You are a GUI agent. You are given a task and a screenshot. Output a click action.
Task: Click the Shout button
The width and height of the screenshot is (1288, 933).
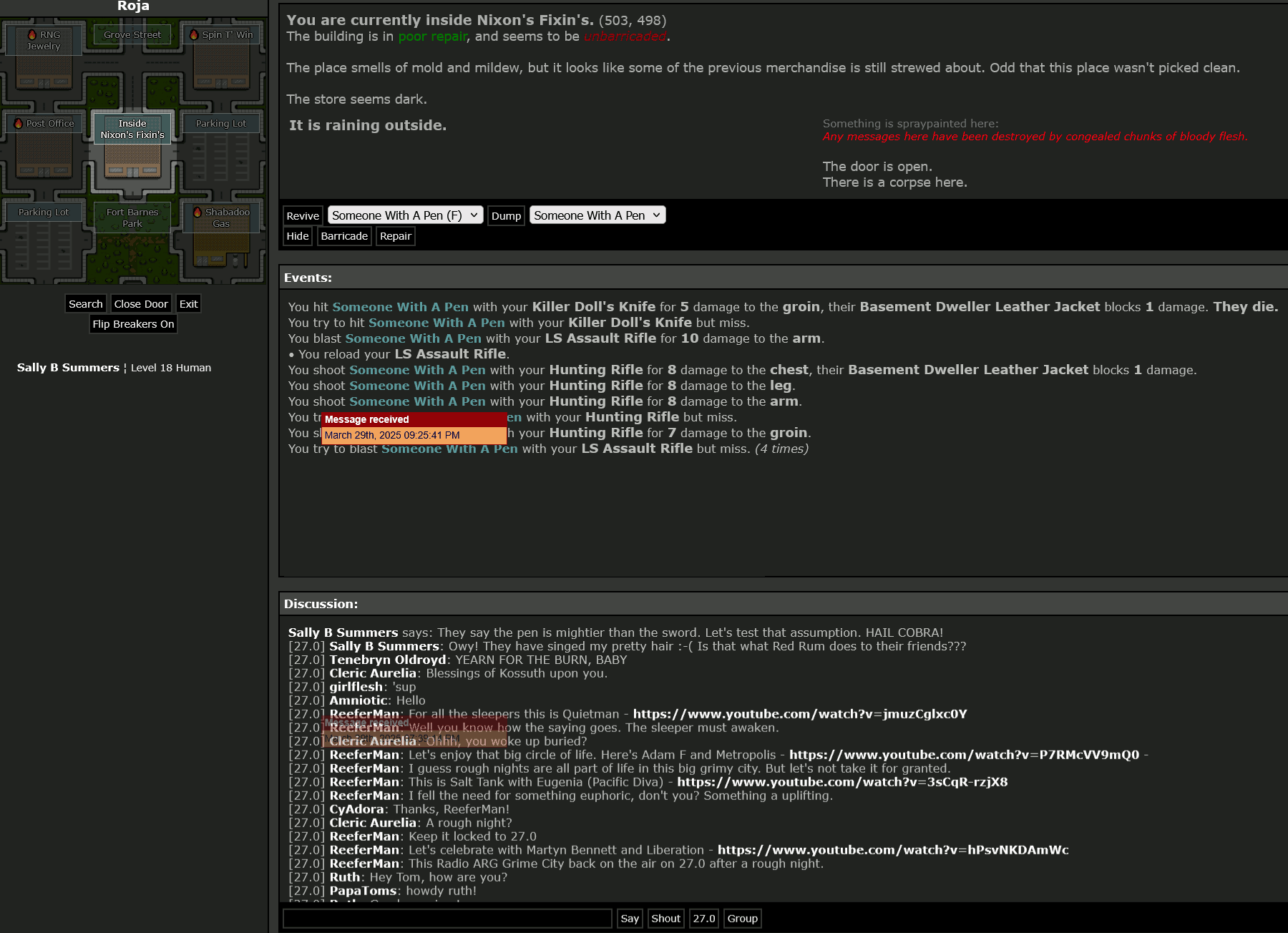(x=665, y=919)
